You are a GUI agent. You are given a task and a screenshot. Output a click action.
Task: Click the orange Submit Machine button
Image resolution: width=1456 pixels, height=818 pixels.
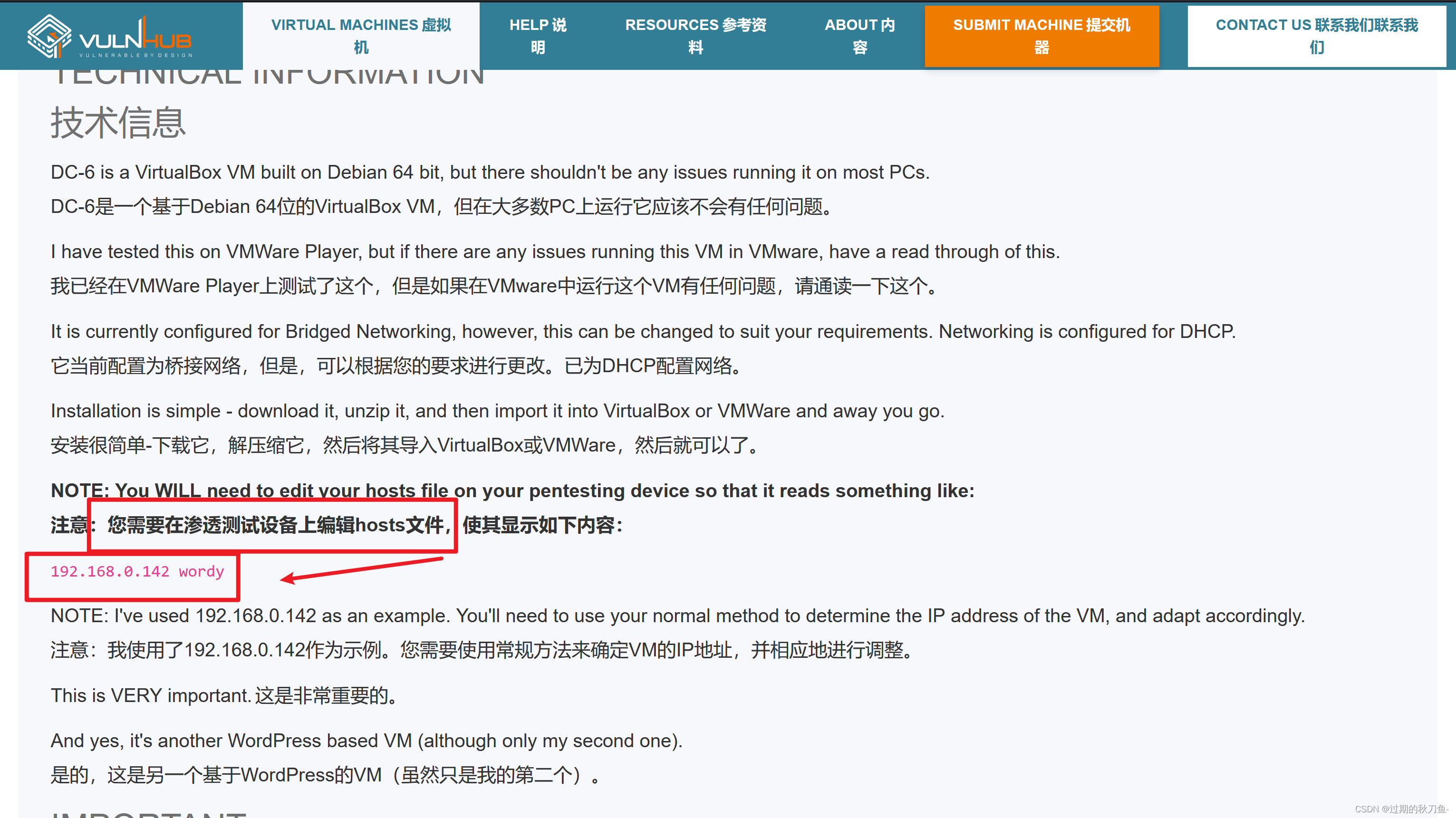tap(1041, 36)
